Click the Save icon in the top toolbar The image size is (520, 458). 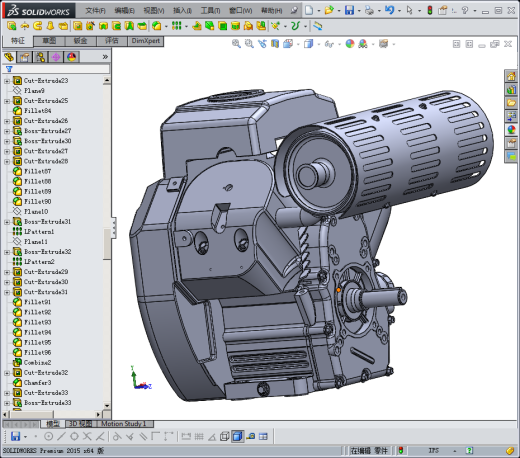[x=349, y=10]
